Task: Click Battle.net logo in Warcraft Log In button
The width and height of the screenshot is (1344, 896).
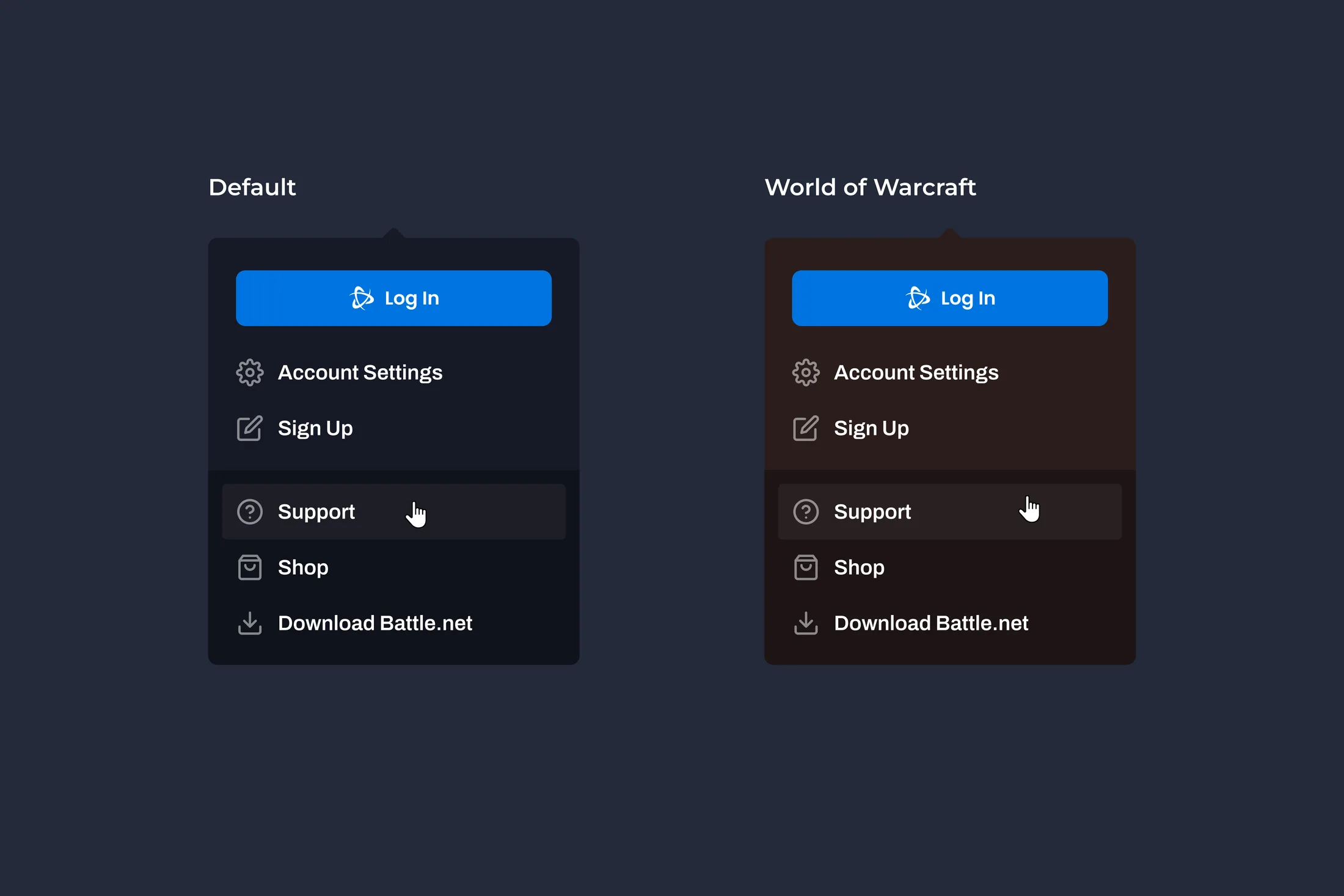Action: (x=918, y=298)
